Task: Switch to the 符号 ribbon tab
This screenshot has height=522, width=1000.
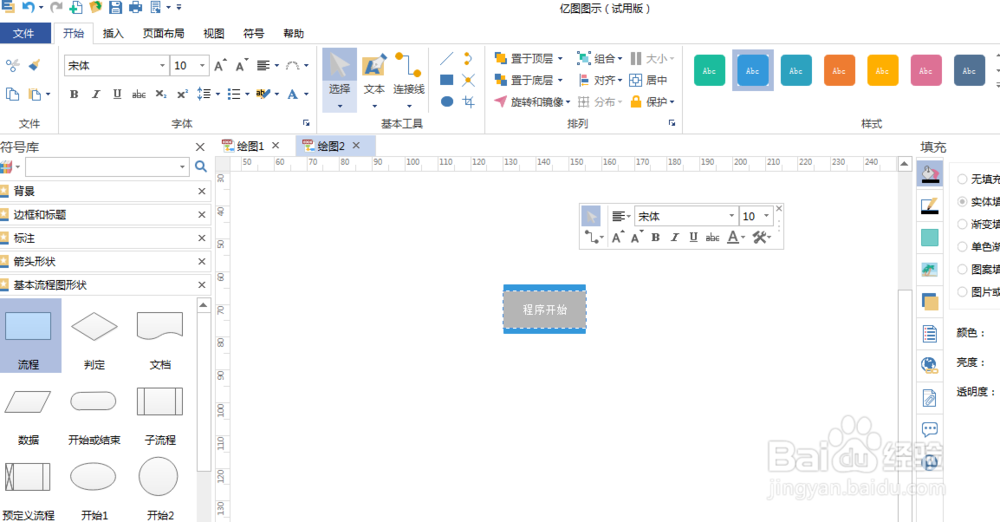Action: pos(254,33)
